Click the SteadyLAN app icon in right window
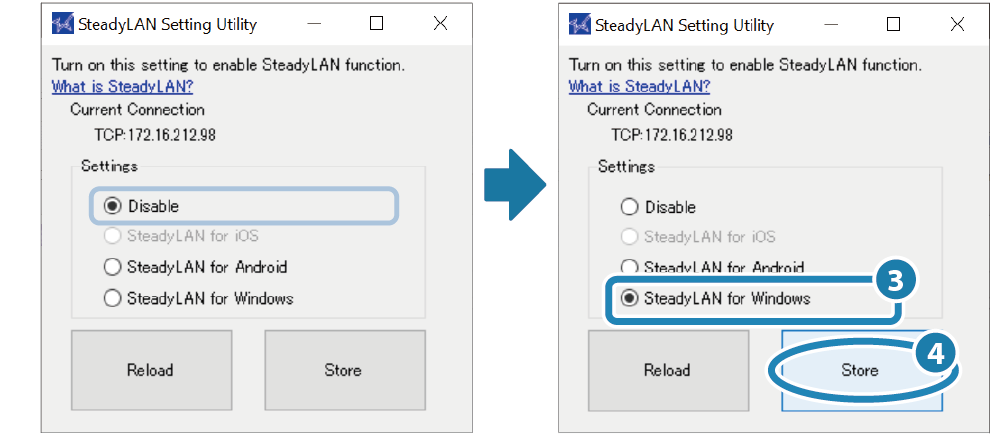This screenshot has height=445, width=1000. point(580,24)
